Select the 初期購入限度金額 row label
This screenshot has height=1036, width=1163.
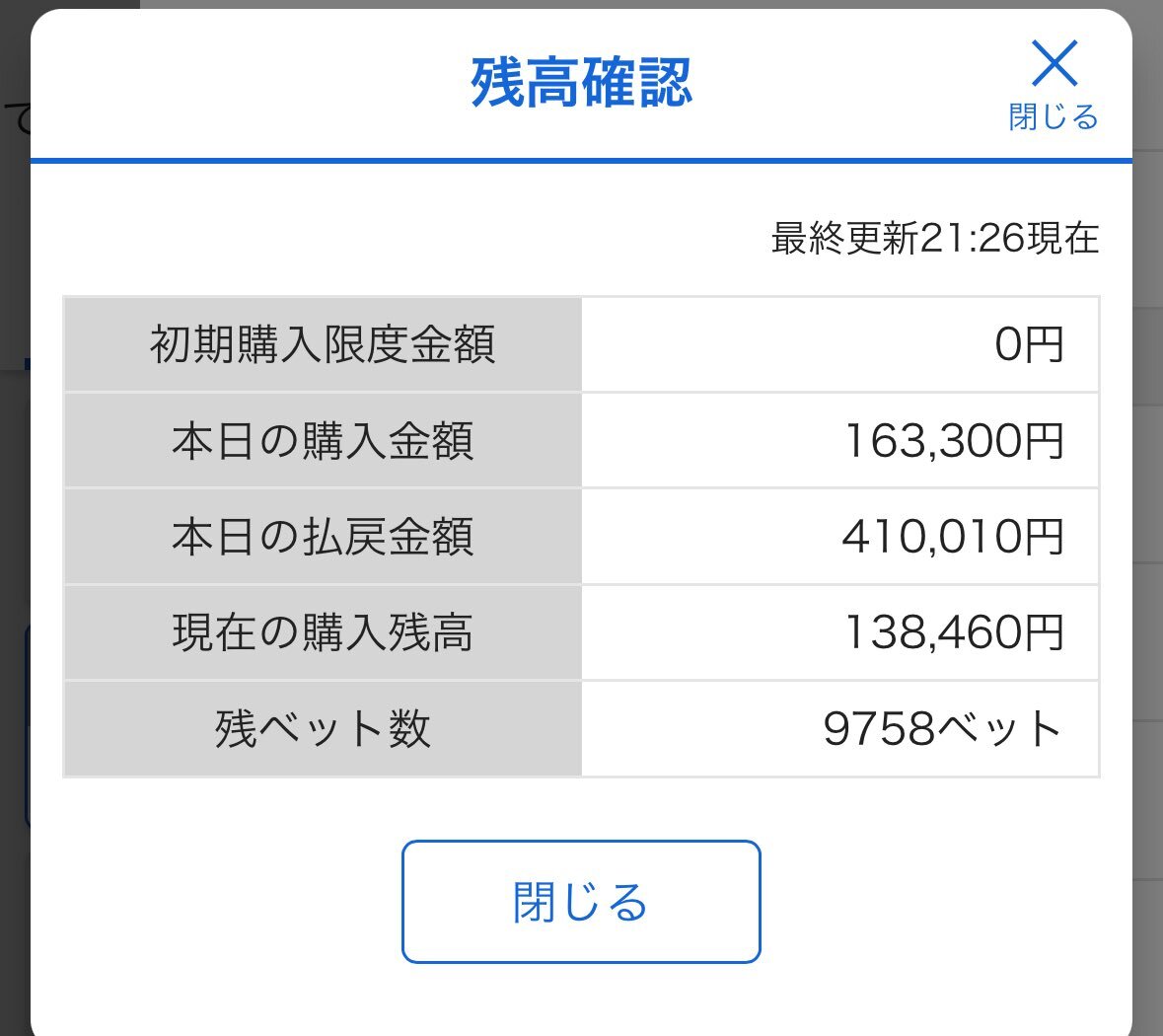[323, 344]
